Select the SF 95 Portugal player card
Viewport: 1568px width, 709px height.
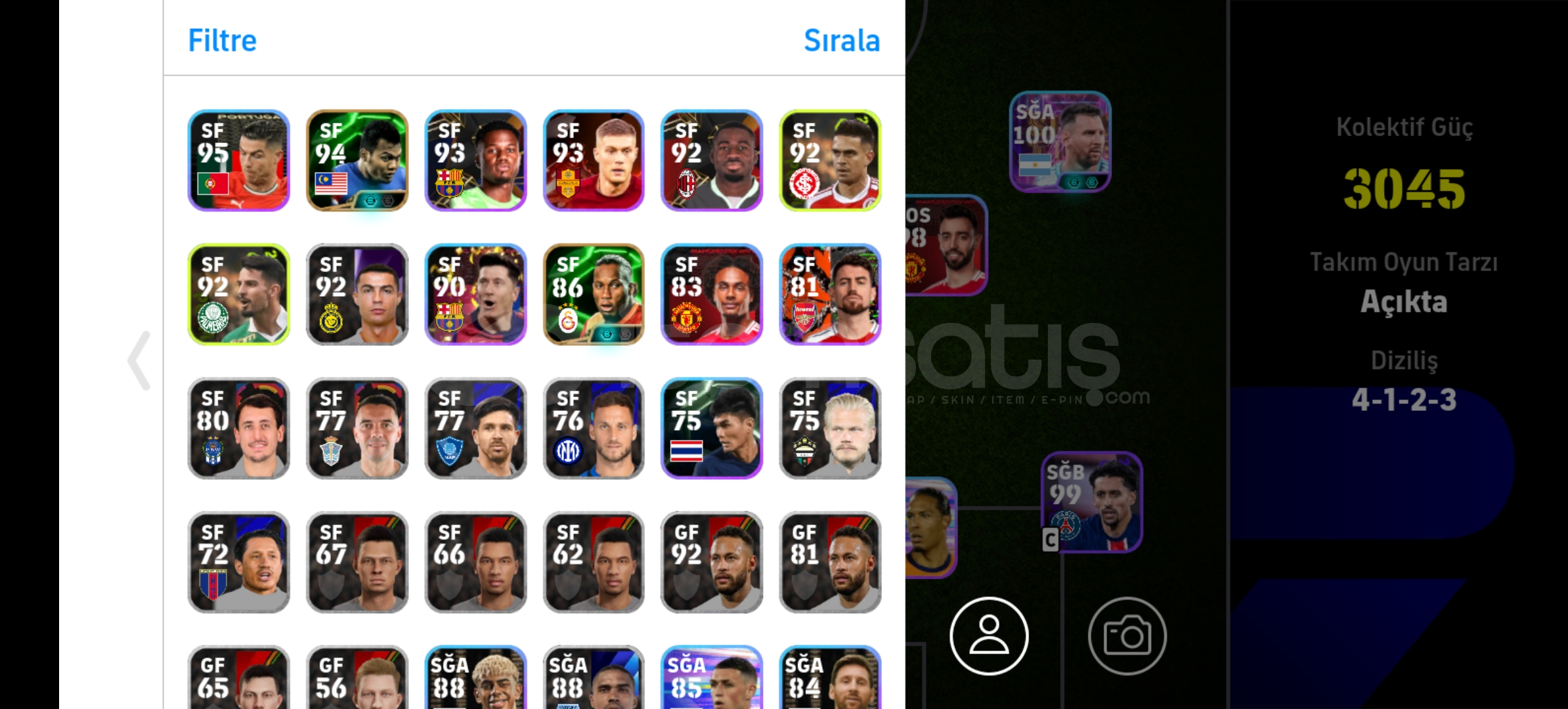(239, 160)
